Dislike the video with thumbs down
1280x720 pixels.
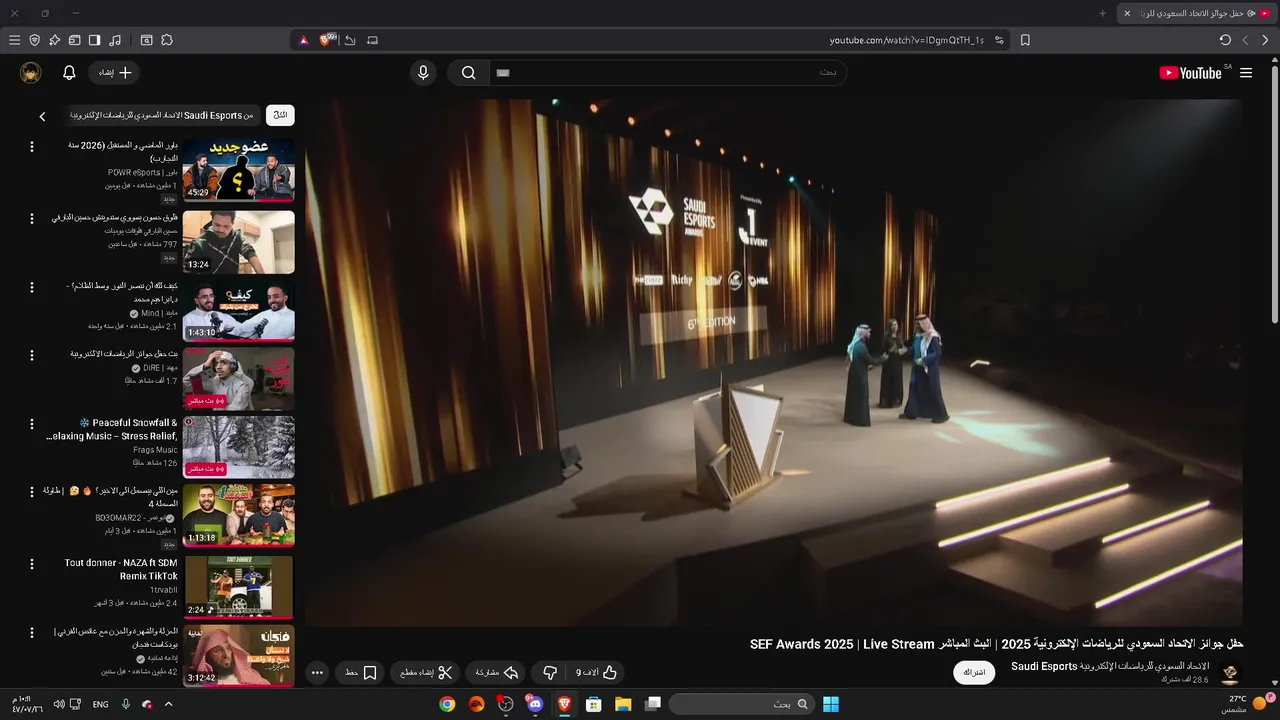[549, 673]
